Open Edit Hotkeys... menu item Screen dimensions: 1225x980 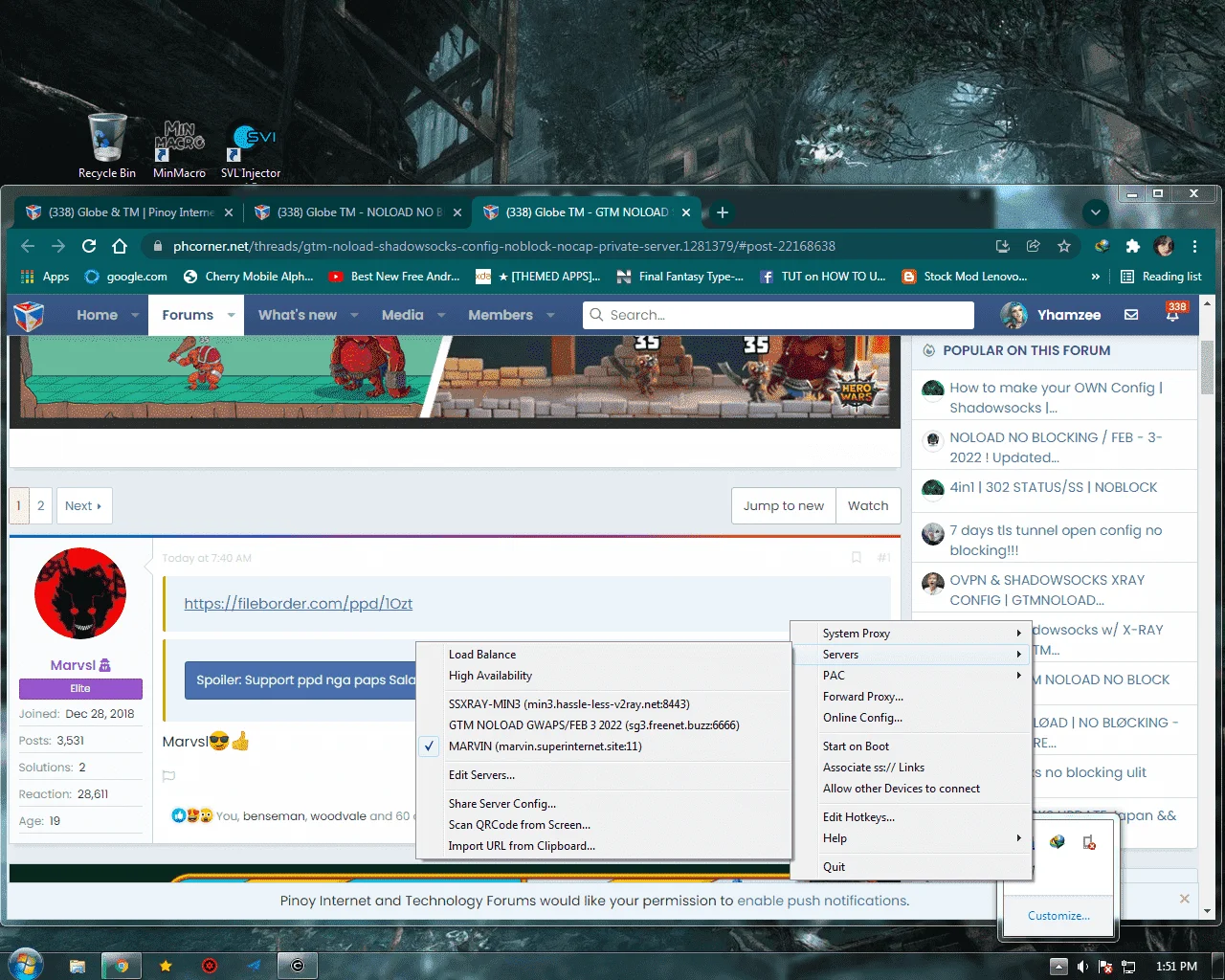tap(911, 817)
